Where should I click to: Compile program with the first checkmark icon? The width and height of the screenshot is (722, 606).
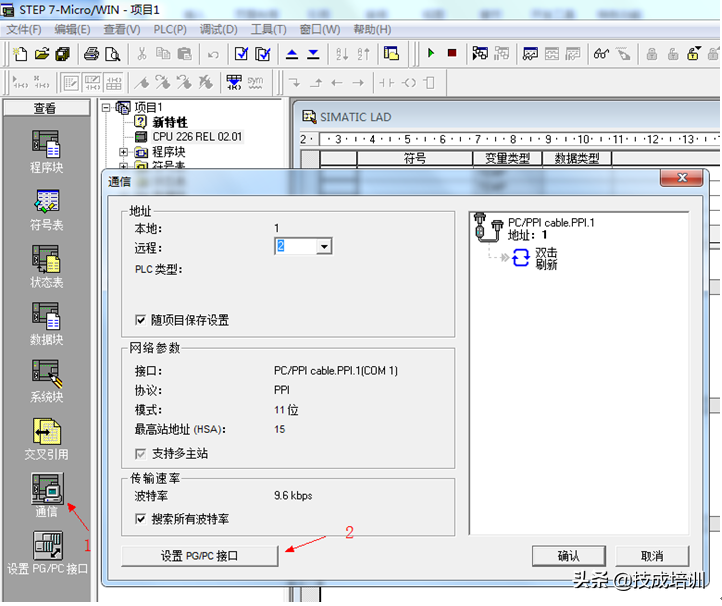pos(241,54)
